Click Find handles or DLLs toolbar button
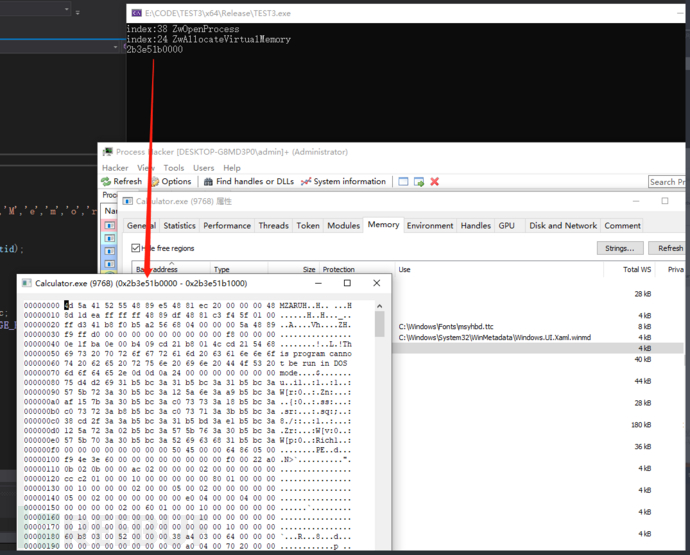Screen dimensions: 690x555 tap(249, 181)
